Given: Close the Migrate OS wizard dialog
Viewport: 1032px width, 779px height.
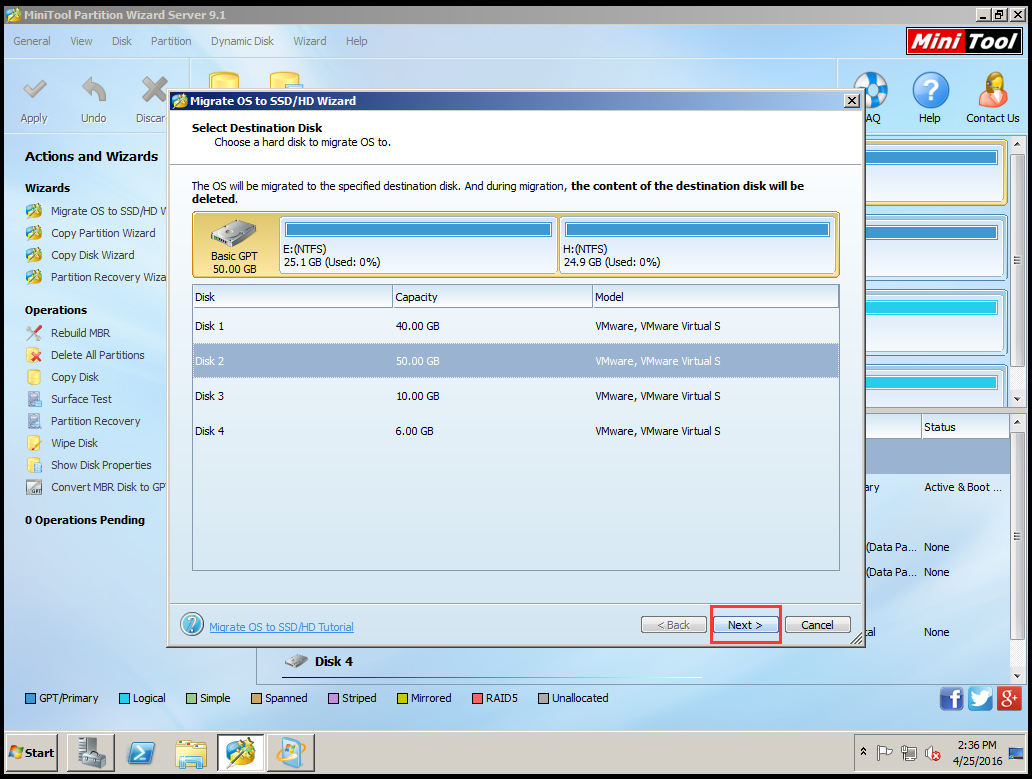Looking at the screenshot, I should click(852, 101).
